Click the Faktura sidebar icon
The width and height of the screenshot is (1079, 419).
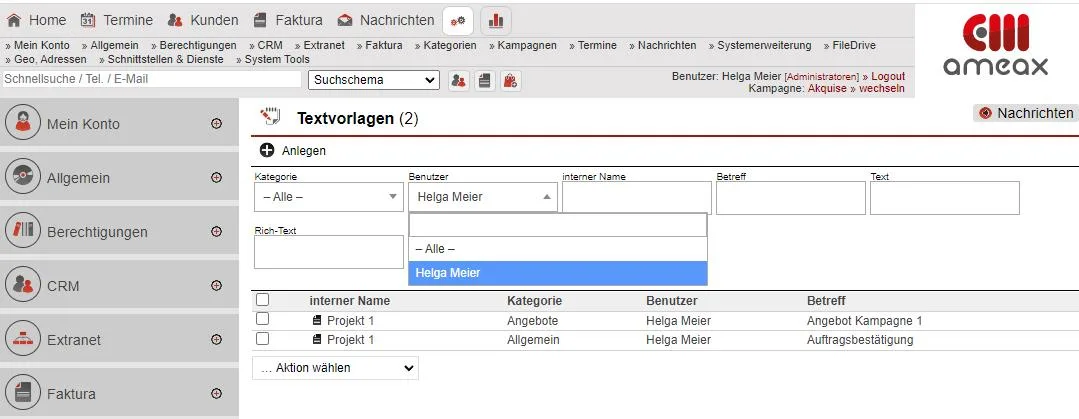point(23,394)
